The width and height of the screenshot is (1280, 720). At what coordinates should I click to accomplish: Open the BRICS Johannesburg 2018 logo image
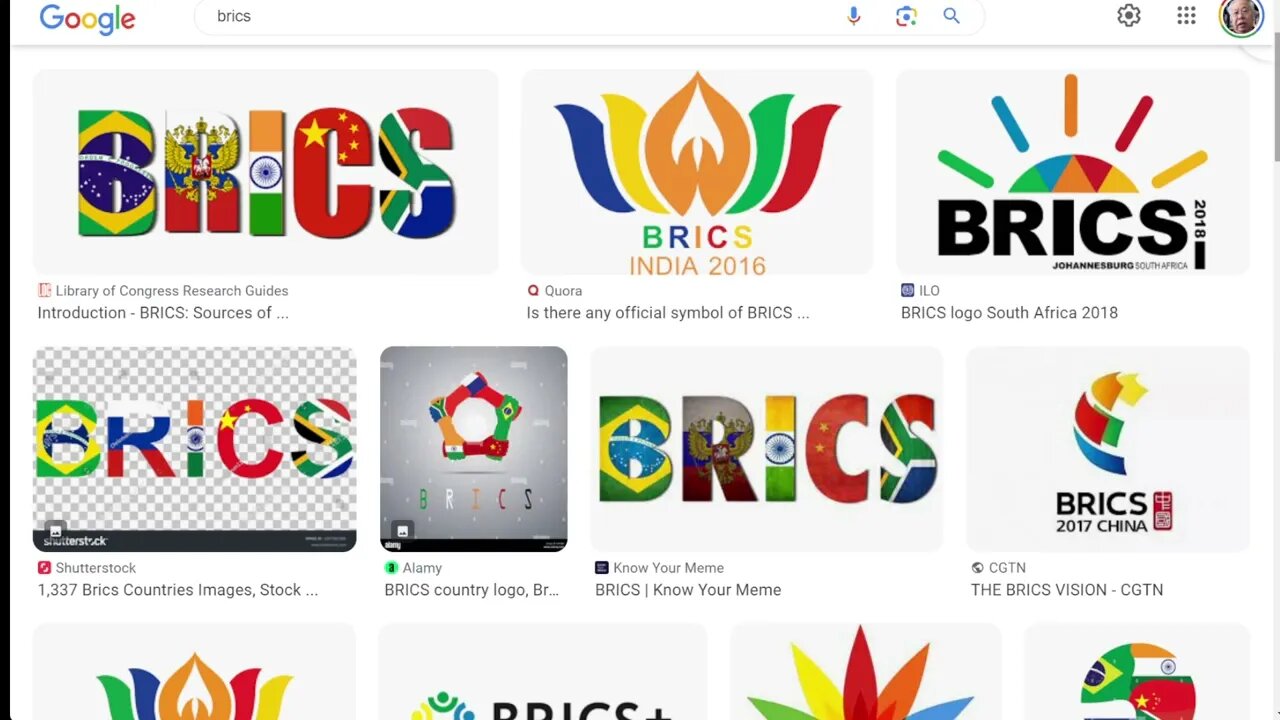click(x=1072, y=172)
